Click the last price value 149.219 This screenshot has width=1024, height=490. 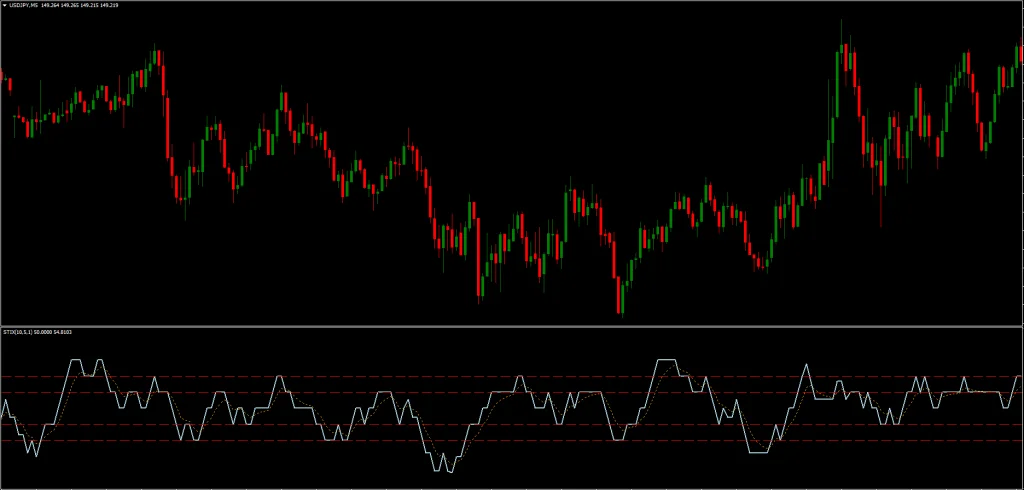pyautogui.click(x=109, y=5)
